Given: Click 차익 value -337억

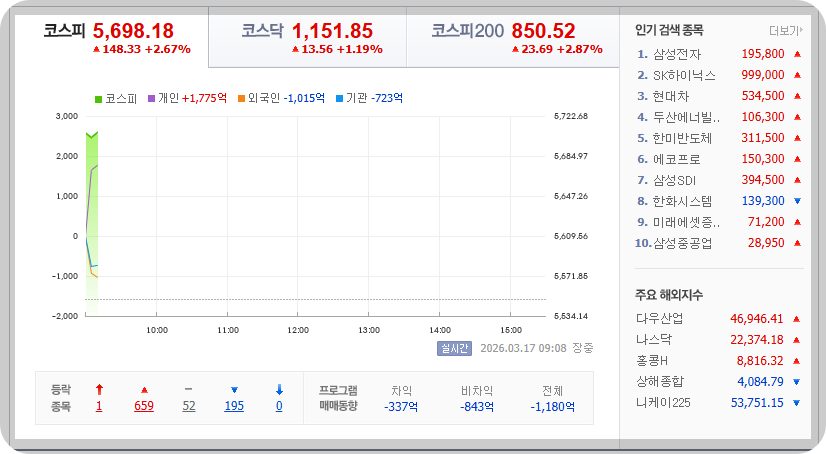Looking at the screenshot, I should 401,407.
